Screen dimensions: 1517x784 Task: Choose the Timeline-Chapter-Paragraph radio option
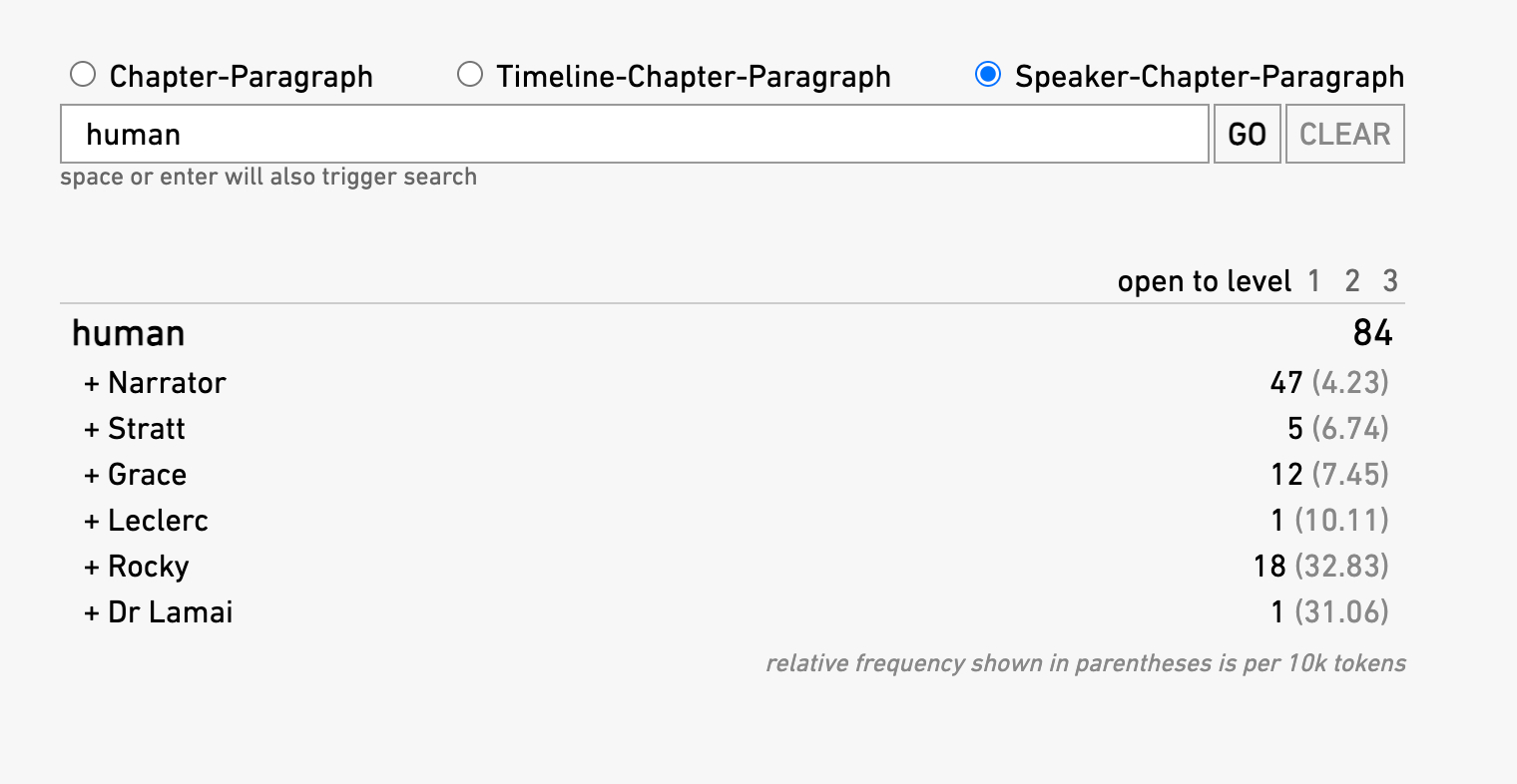pyautogui.click(x=470, y=75)
